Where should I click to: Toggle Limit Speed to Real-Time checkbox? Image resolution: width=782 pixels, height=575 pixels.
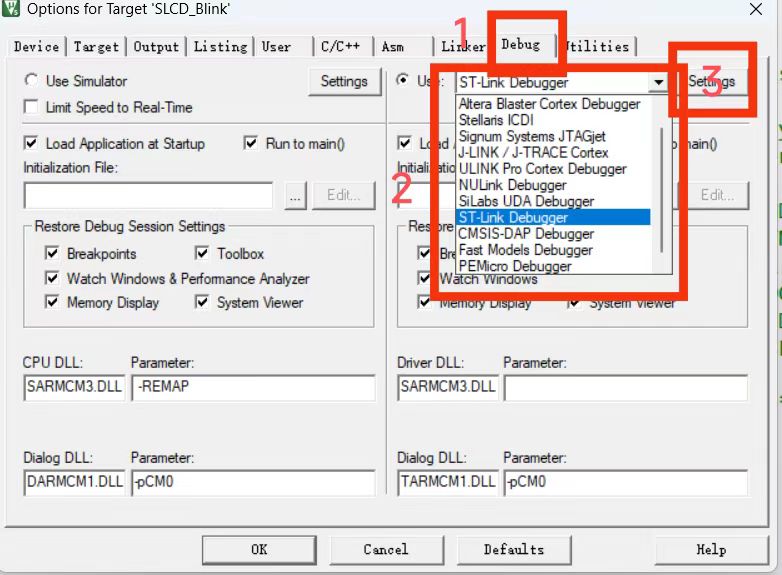(x=32, y=107)
